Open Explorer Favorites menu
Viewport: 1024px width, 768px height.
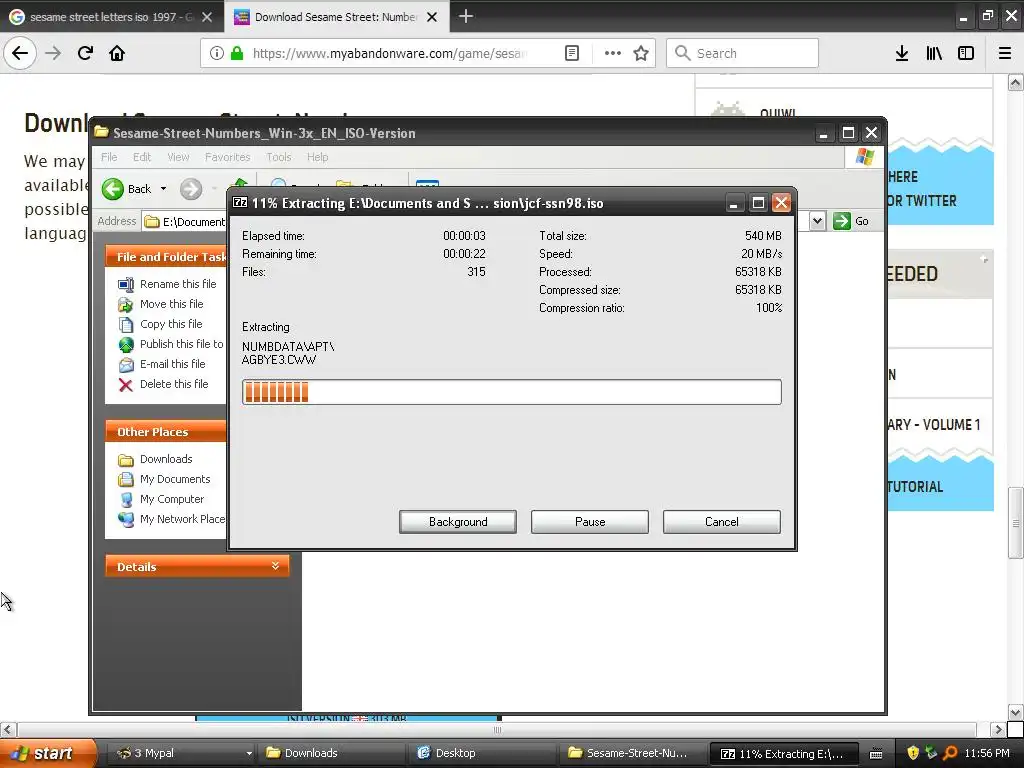[227, 157]
